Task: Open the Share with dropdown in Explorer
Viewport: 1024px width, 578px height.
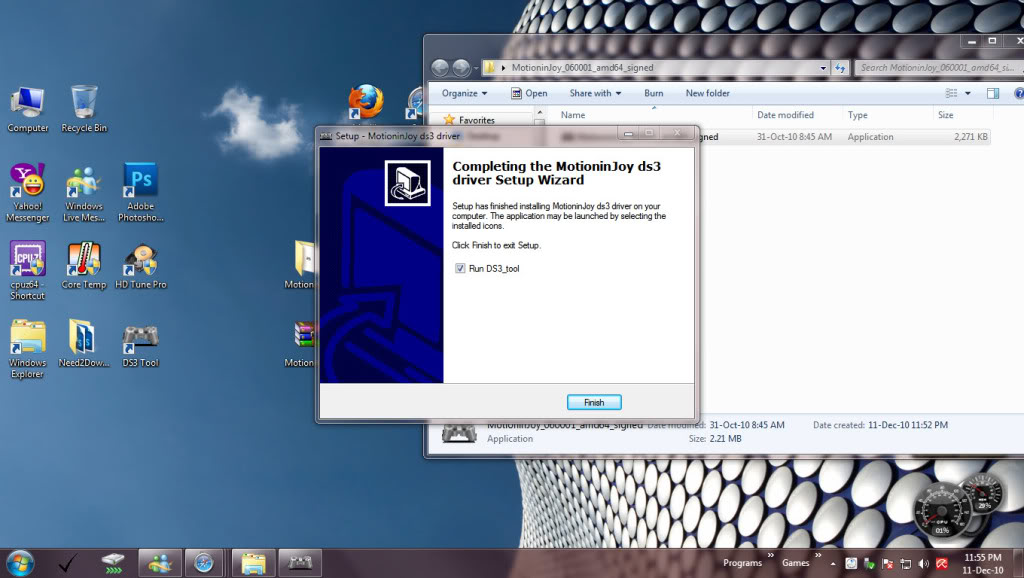Action: point(595,93)
